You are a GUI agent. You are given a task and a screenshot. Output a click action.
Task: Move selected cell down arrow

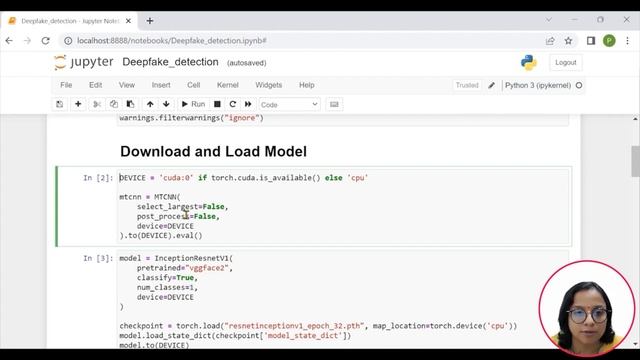[x=166, y=104]
